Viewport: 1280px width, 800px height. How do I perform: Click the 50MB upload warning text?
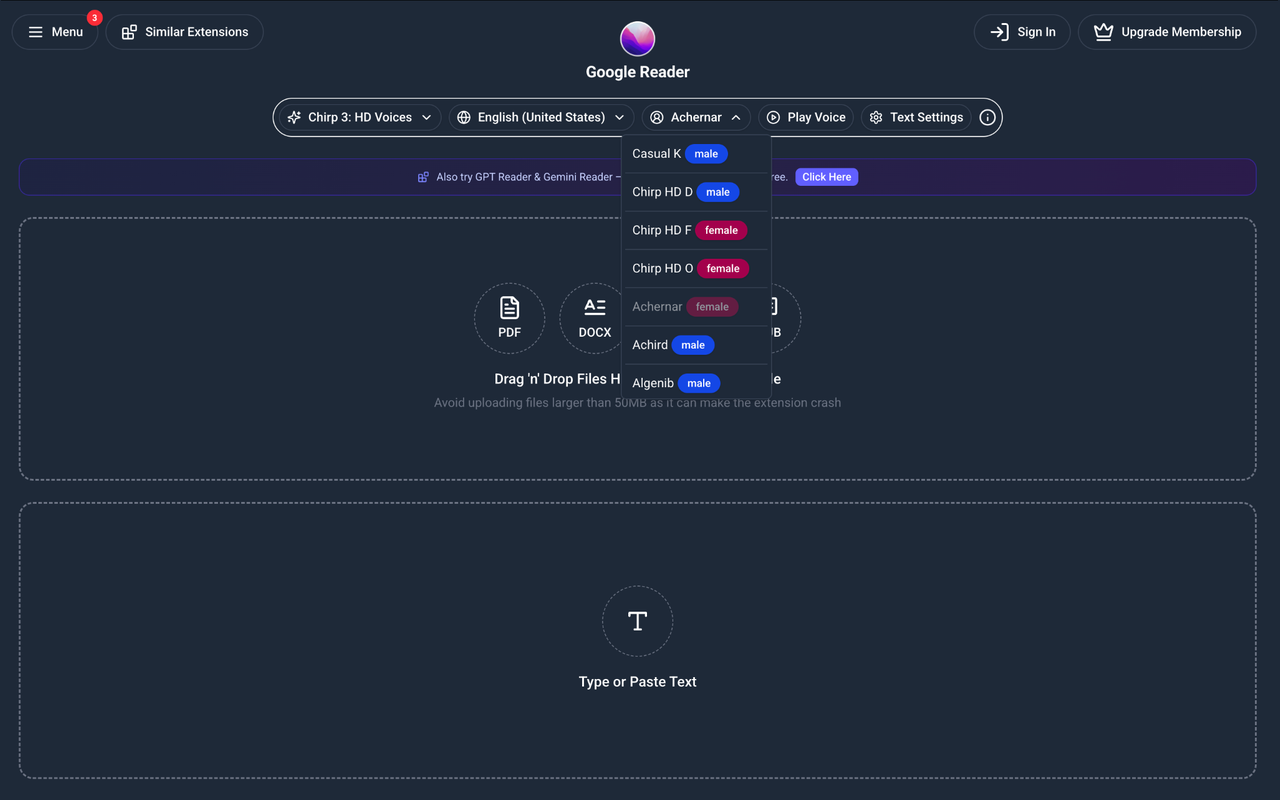click(638, 403)
